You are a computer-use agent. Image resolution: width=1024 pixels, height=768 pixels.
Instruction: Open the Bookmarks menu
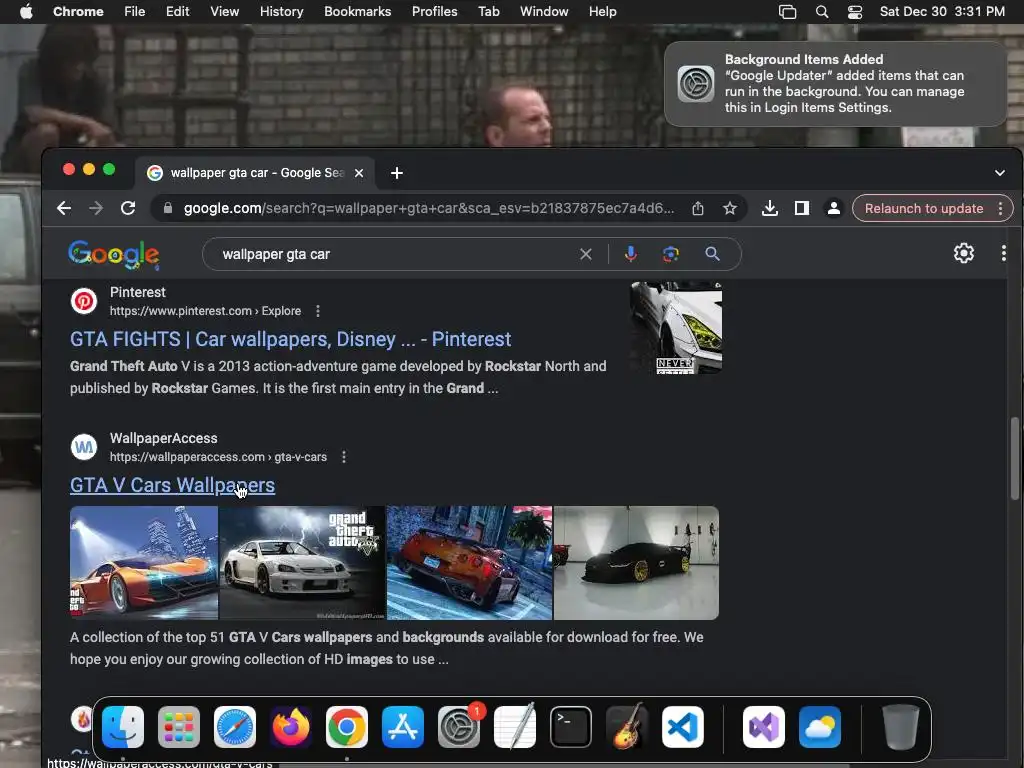[357, 12]
